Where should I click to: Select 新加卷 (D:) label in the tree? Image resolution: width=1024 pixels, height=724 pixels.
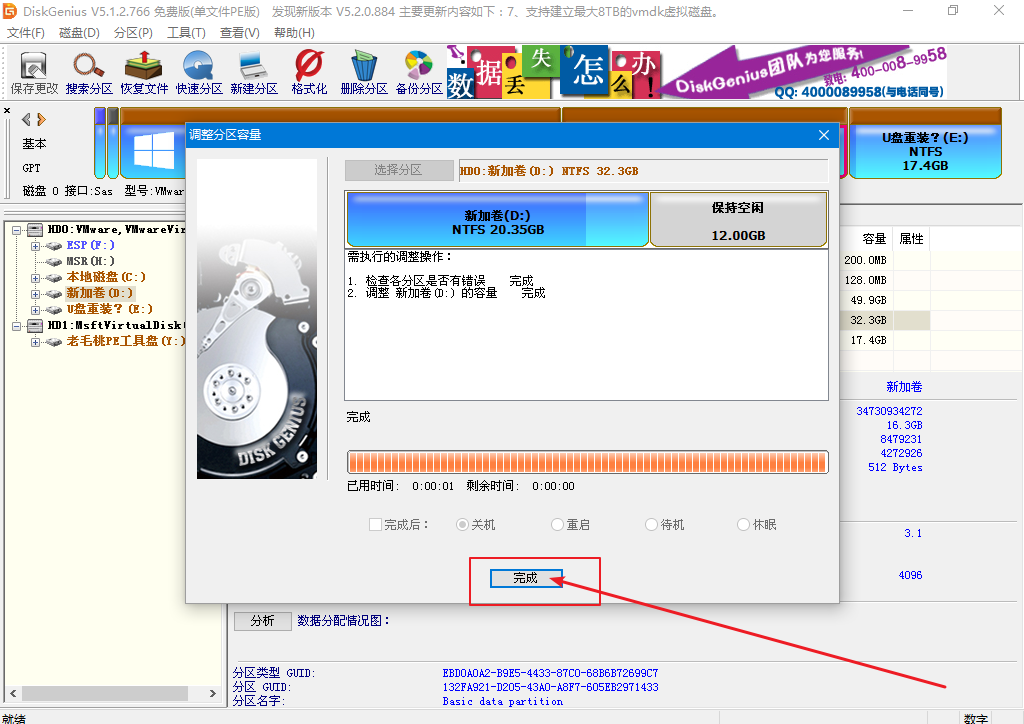(99, 293)
